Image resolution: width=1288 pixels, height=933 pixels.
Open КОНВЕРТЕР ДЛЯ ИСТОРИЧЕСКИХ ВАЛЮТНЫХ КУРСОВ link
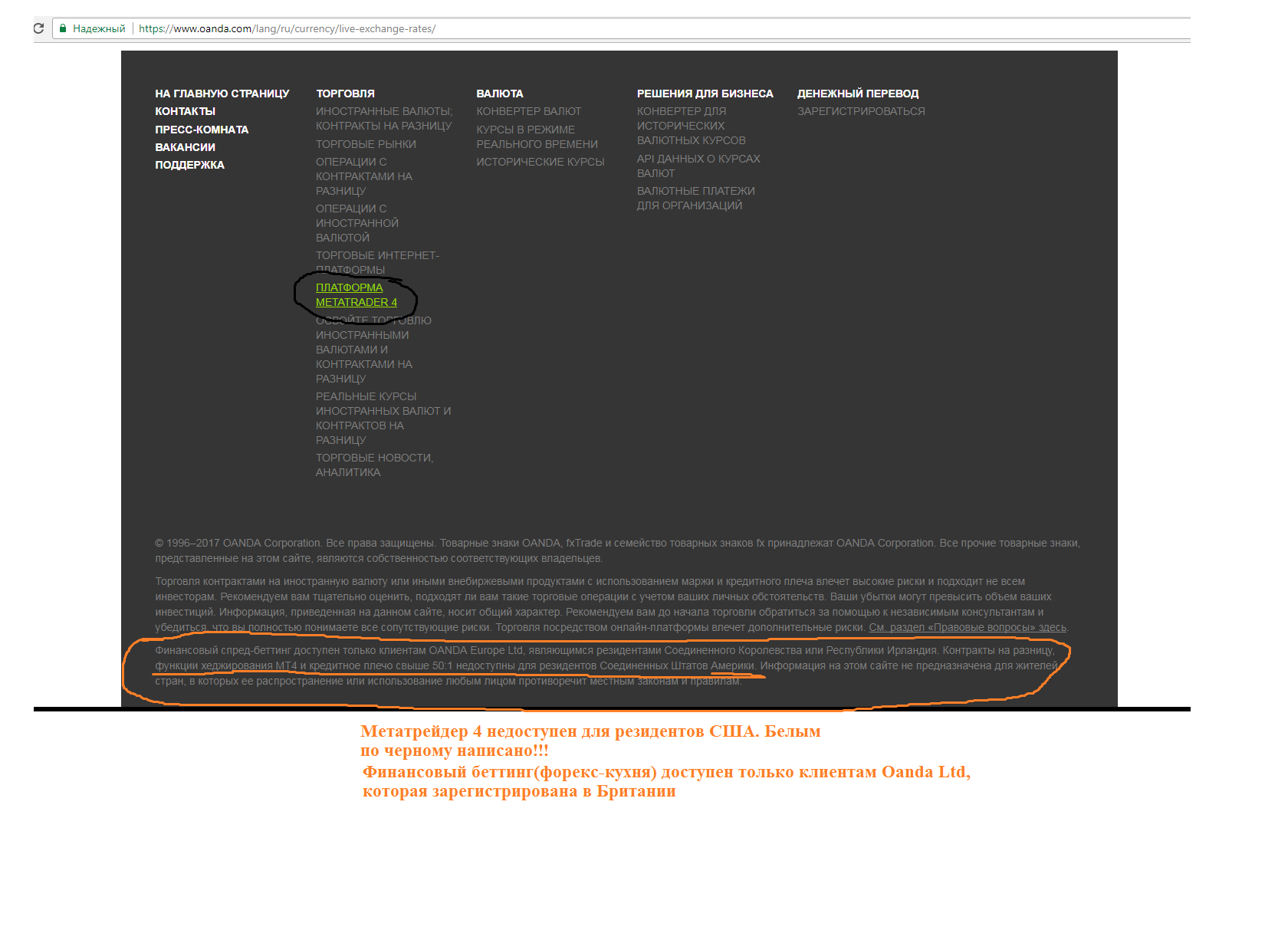coord(692,126)
